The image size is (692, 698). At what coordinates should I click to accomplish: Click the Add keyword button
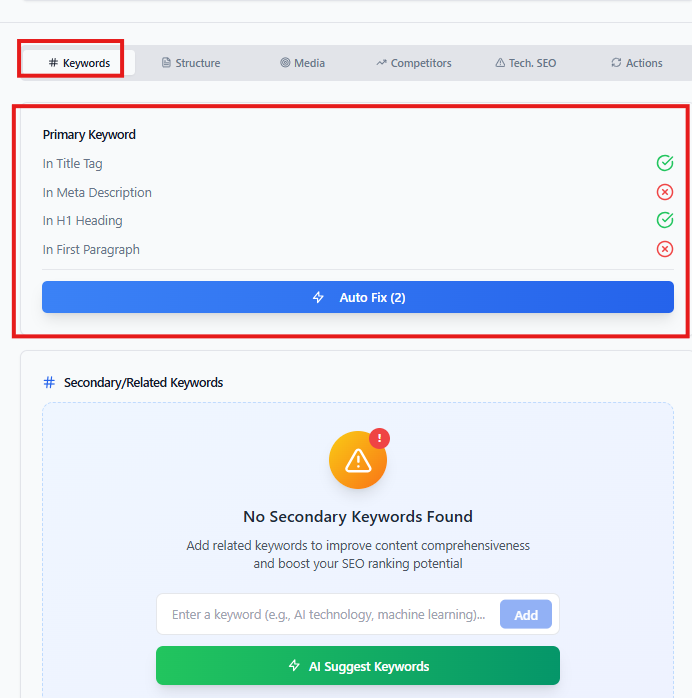click(526, 614)
